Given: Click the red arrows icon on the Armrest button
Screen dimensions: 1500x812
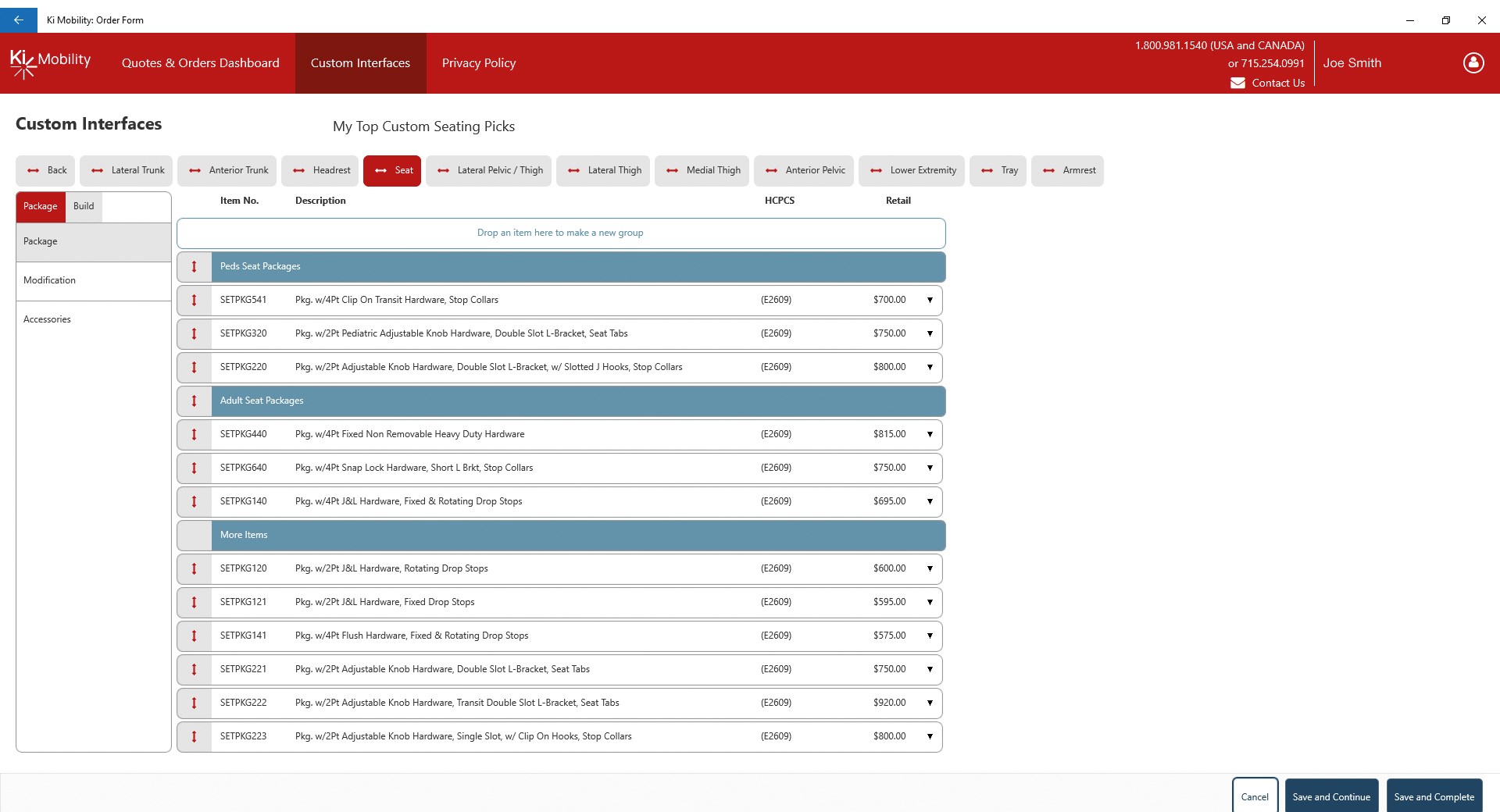Looking at the screenshot, I should click(1048, 170).
